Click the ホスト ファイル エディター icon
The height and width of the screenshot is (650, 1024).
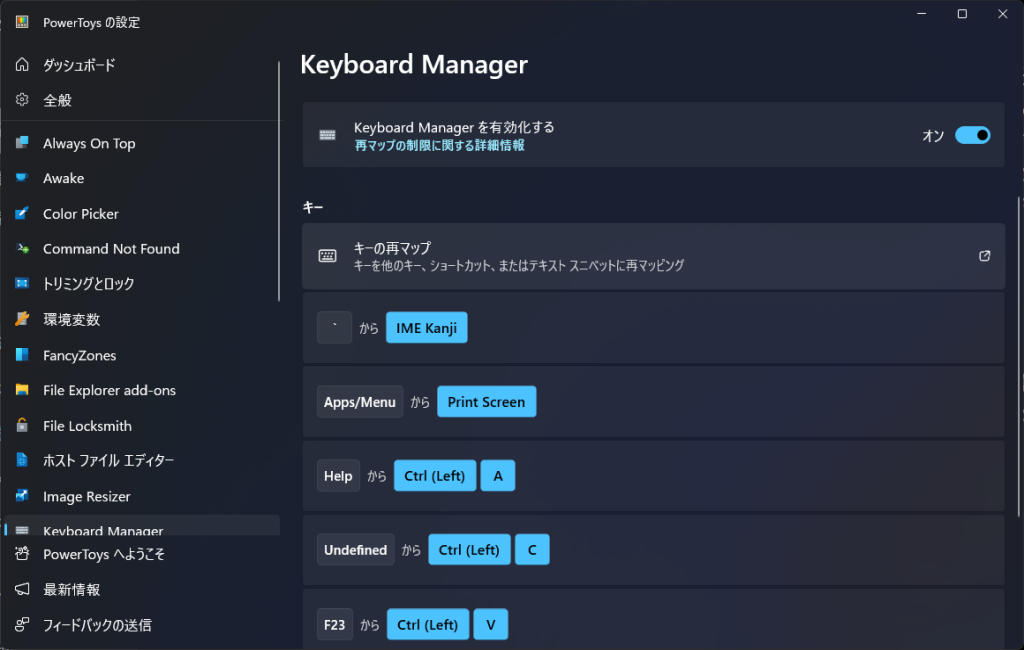click(22, 460)
